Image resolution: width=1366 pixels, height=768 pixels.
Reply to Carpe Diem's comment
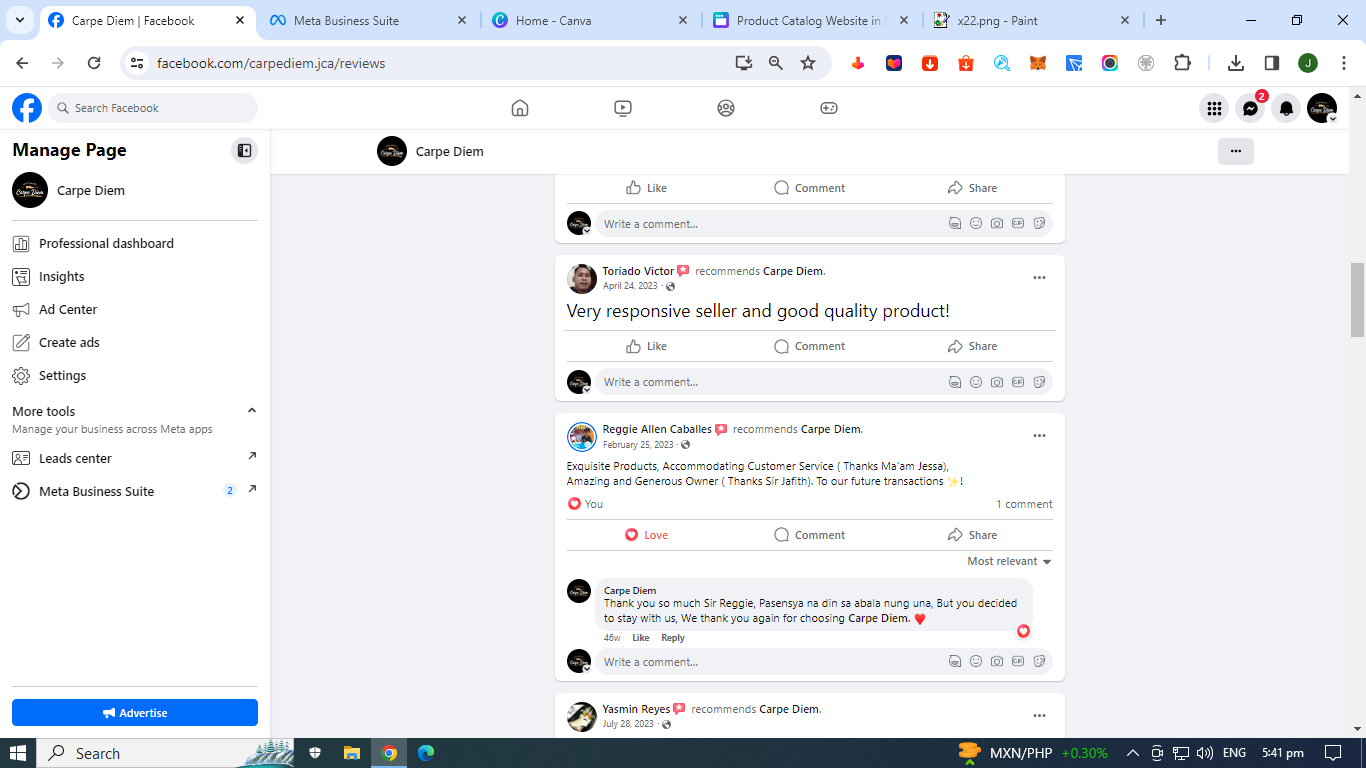pyautogui.click(x=673, y=638)
